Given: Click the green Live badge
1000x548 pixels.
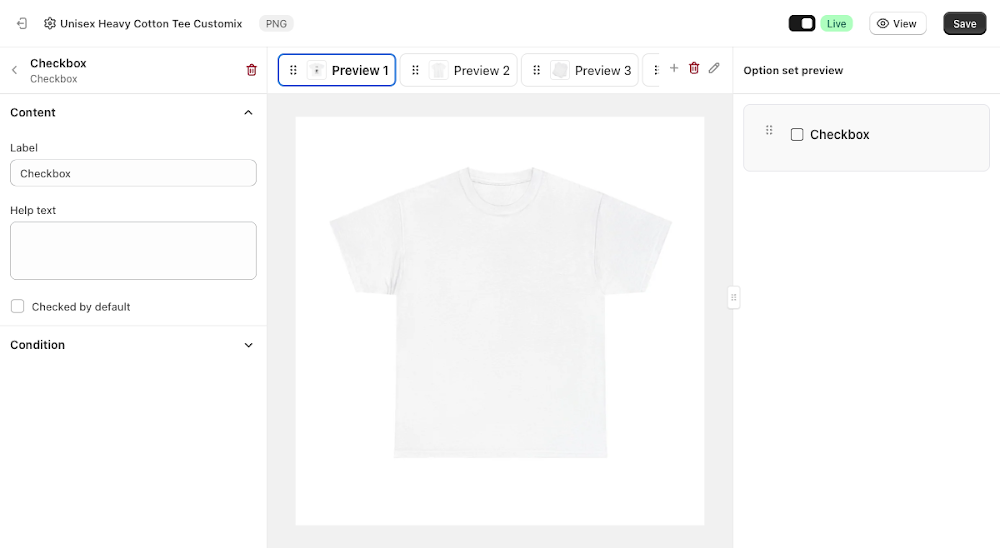Looking at the screenshot, I should pos(836,24).
